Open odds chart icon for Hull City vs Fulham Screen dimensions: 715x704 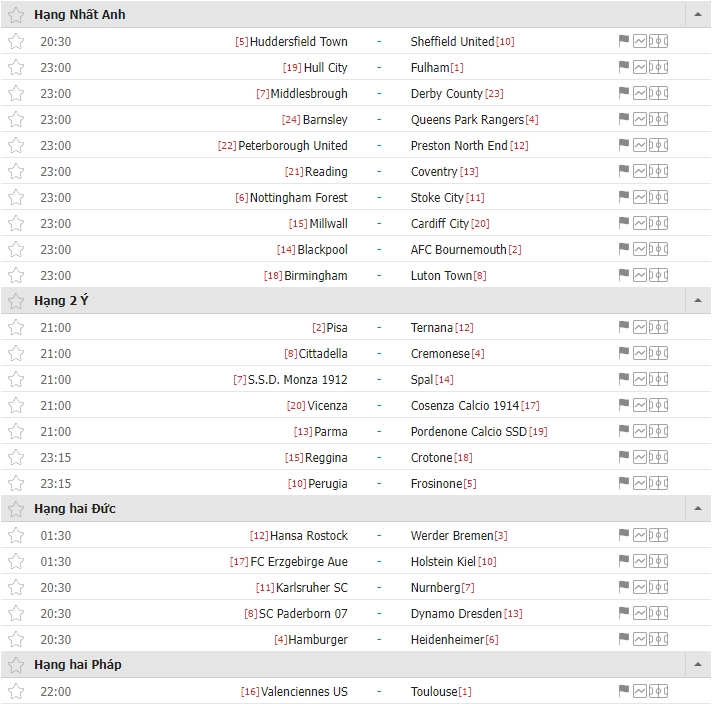[x=641, y=67]
